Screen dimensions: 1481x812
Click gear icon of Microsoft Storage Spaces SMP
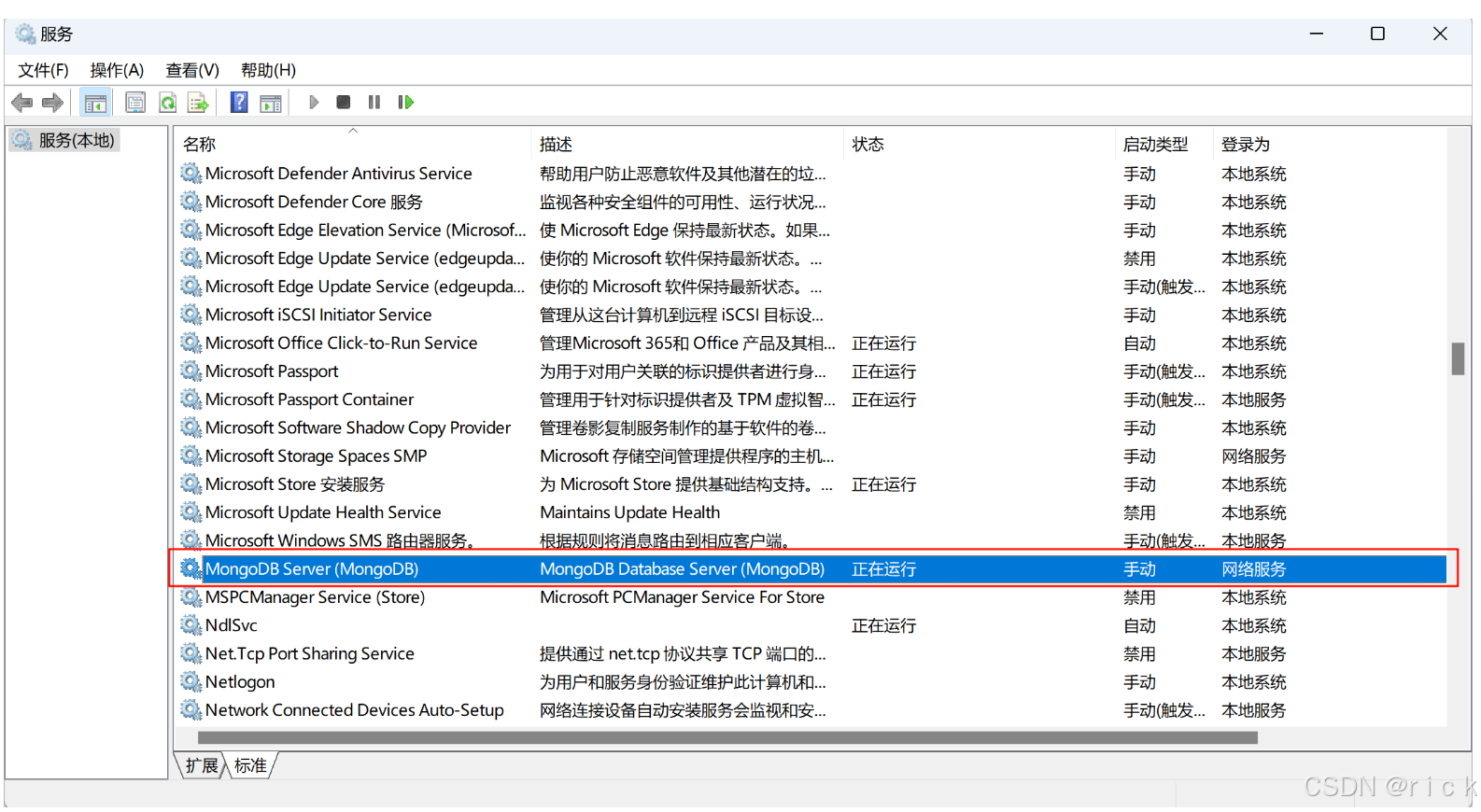click(191, 455)
